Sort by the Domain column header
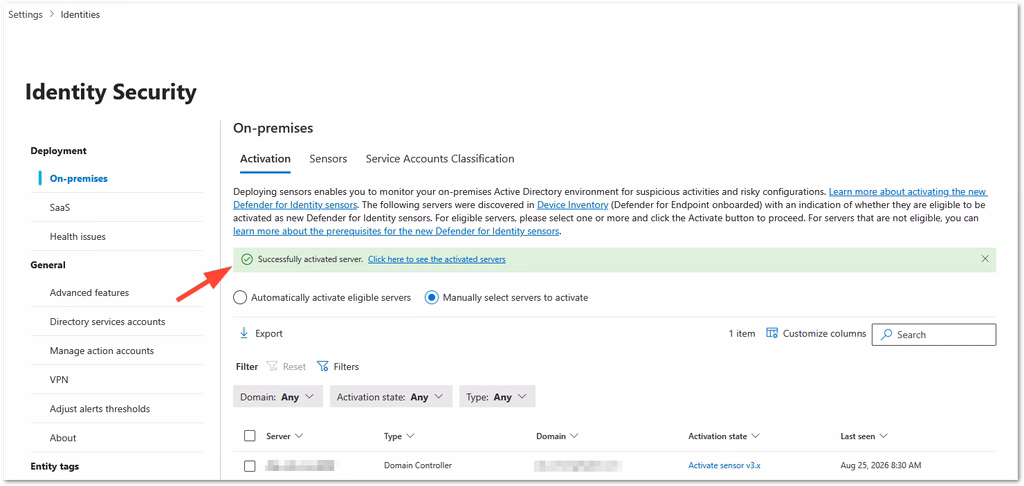The width and height of the screenshot is (1024, 486). click(557, 436)
